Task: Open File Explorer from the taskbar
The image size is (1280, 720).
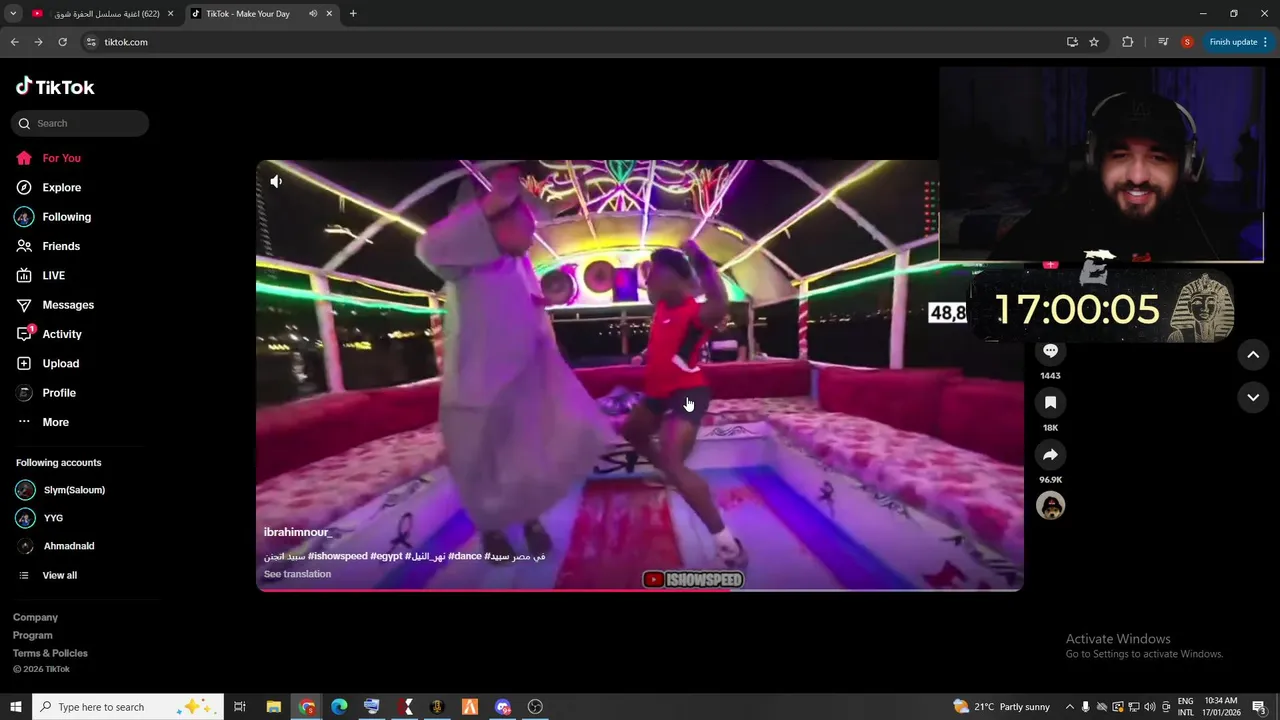Action: (274, 707)
